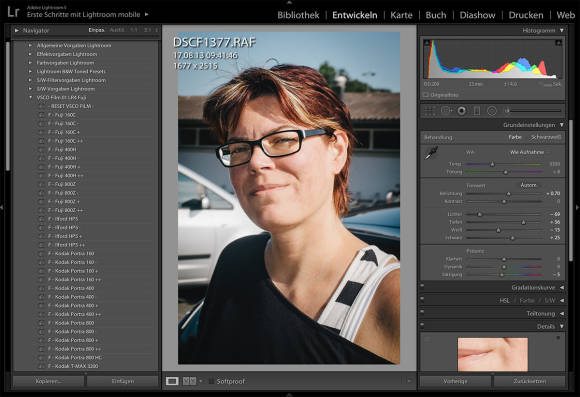Toggle the Gradationskurve panel on/off switch

click(x=422, y=286)
